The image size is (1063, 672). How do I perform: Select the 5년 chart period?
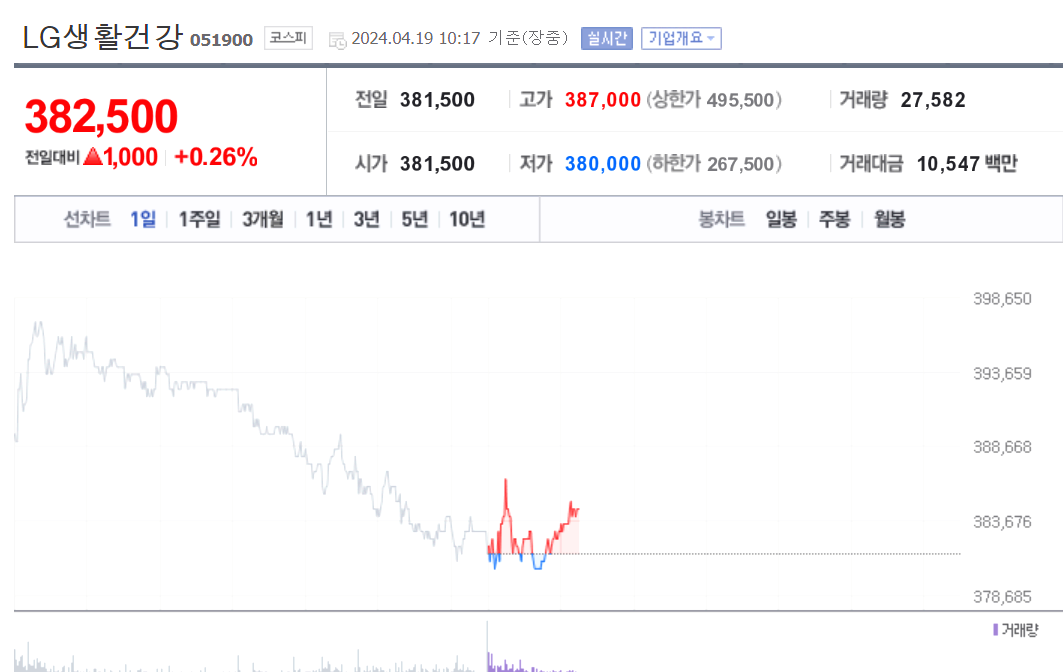point(415,219)
